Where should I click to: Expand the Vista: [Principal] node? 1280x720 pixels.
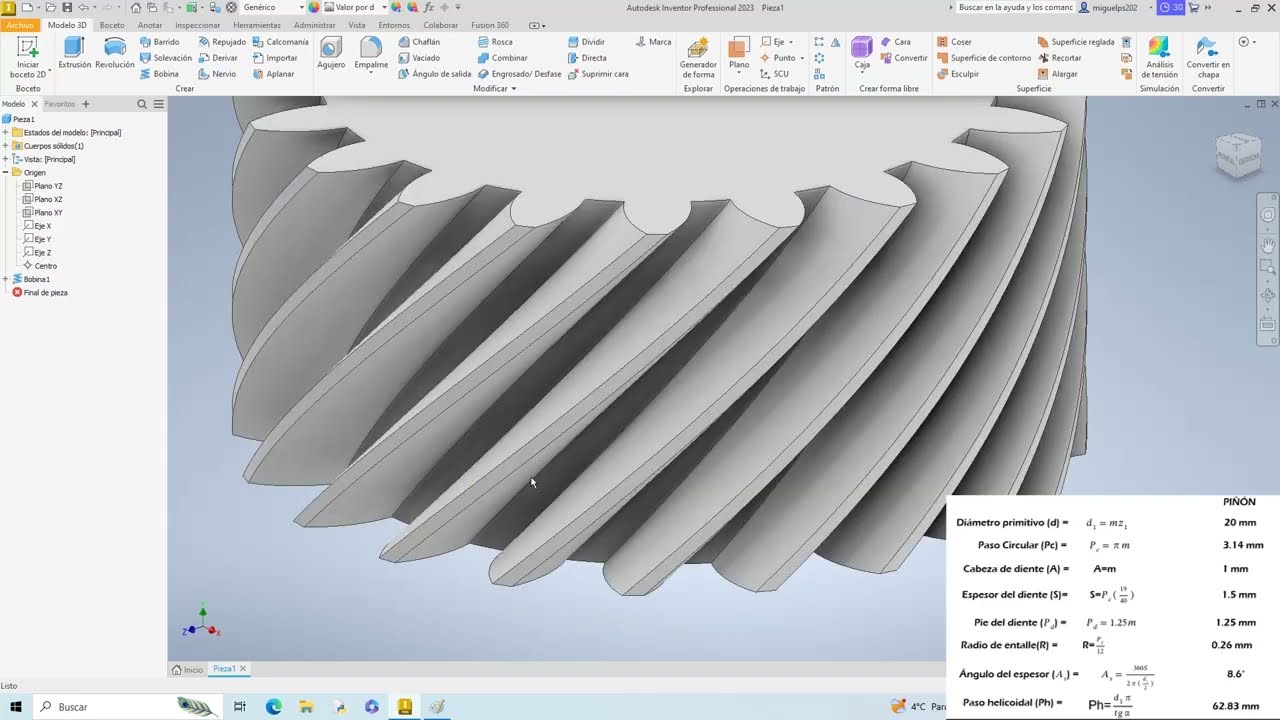click(x=5, y=159)
